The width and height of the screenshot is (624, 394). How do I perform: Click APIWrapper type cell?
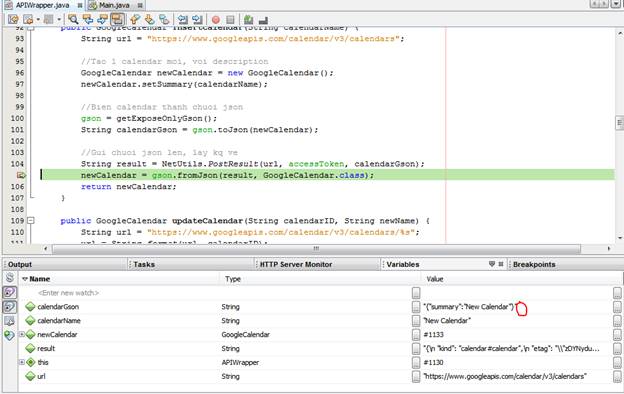coord(240,363)
